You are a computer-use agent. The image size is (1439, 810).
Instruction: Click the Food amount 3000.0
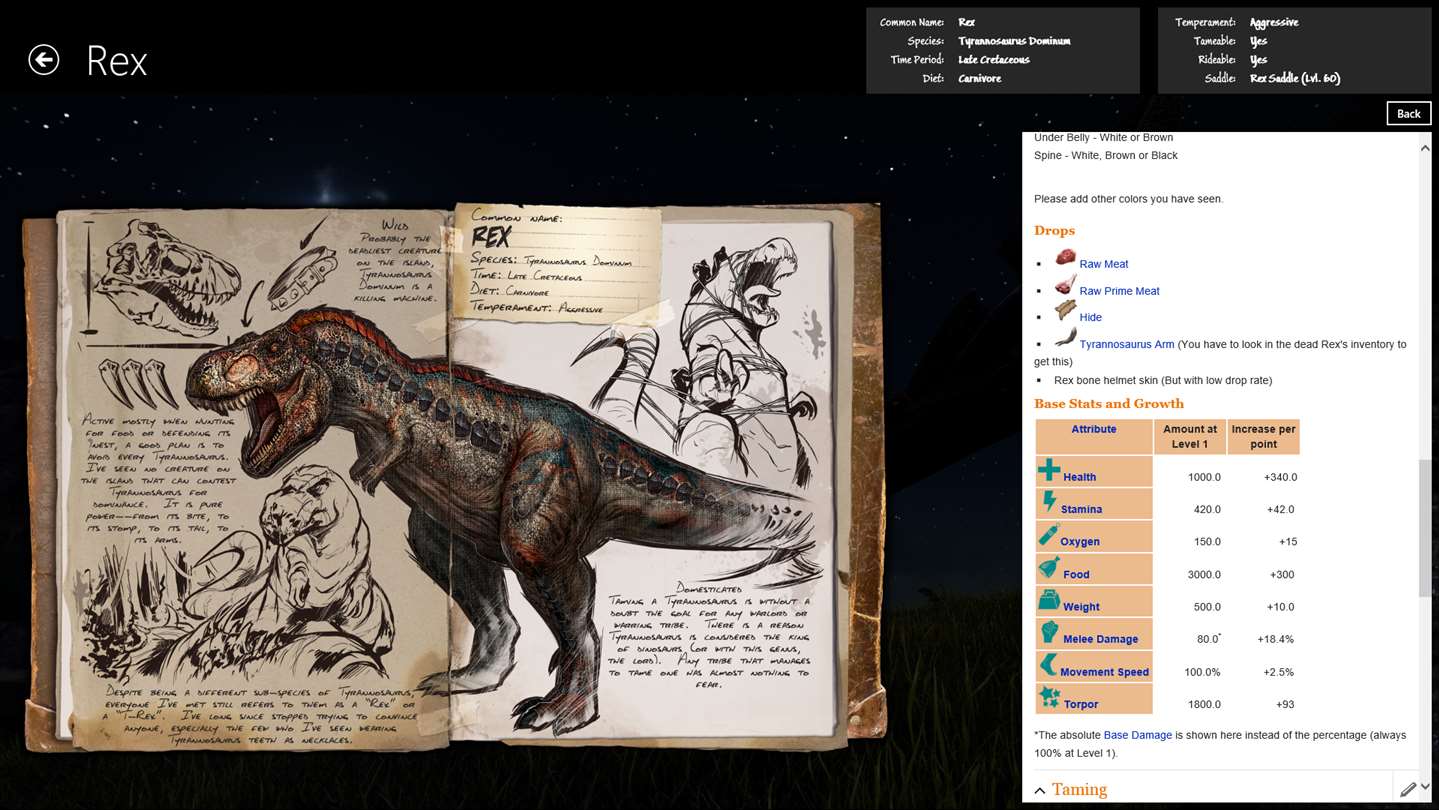1204,574
